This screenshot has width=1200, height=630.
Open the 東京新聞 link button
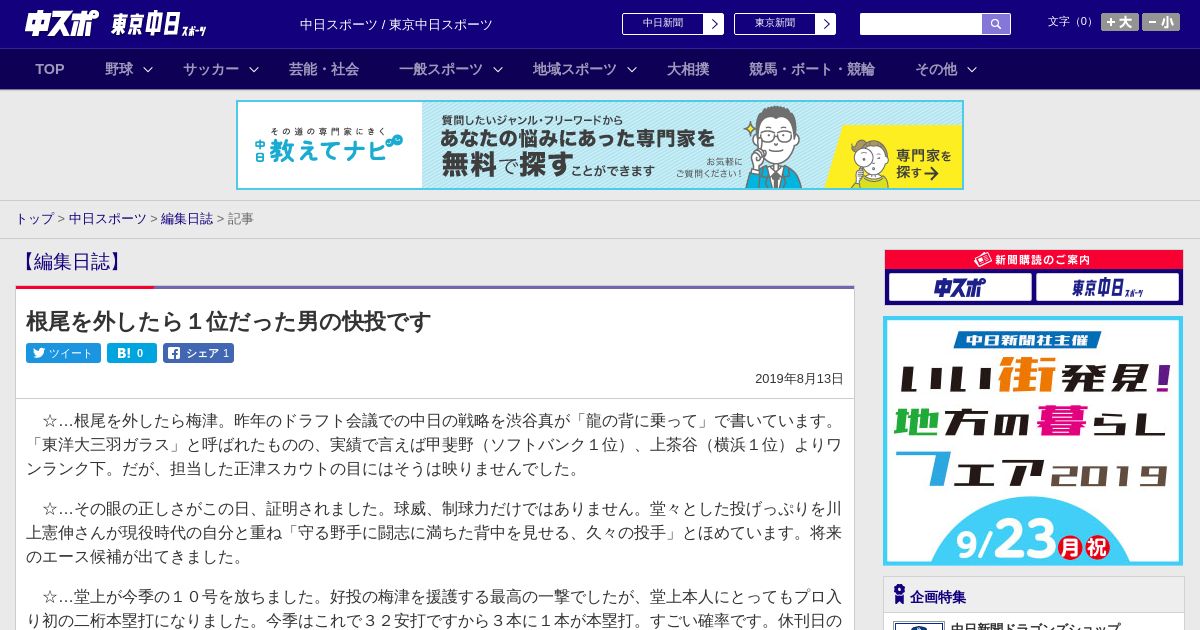(x=775, y=24)
